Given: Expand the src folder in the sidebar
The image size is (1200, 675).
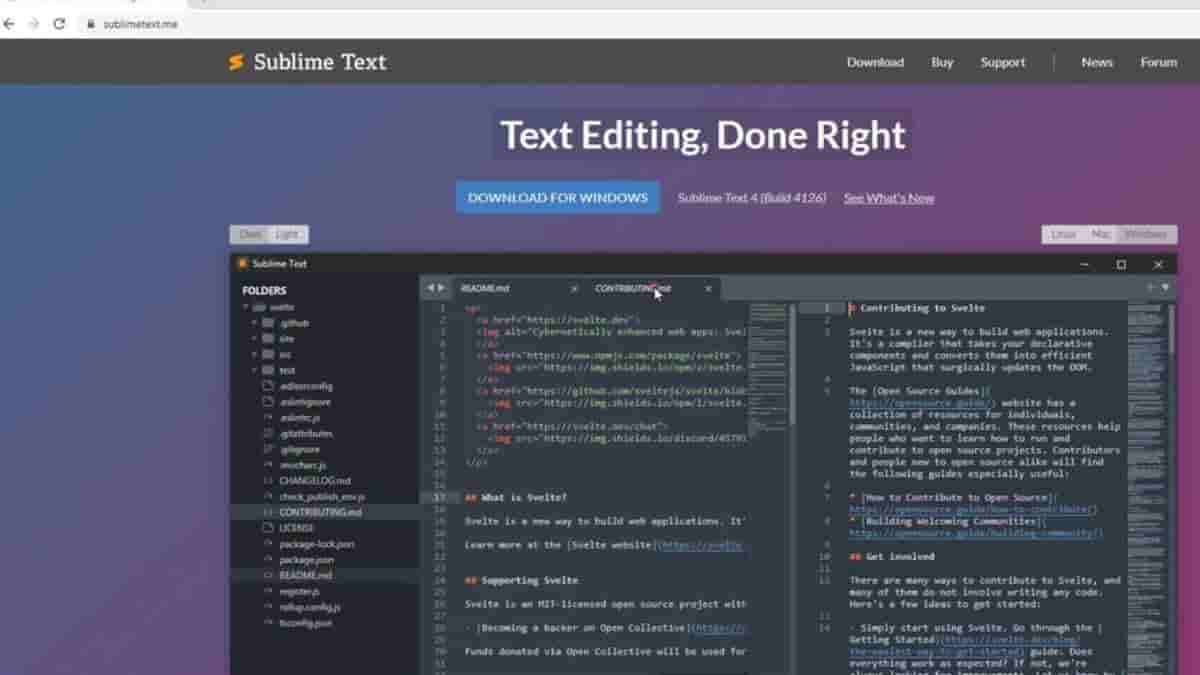Looking at the screenshot, I should coord(251,354).
